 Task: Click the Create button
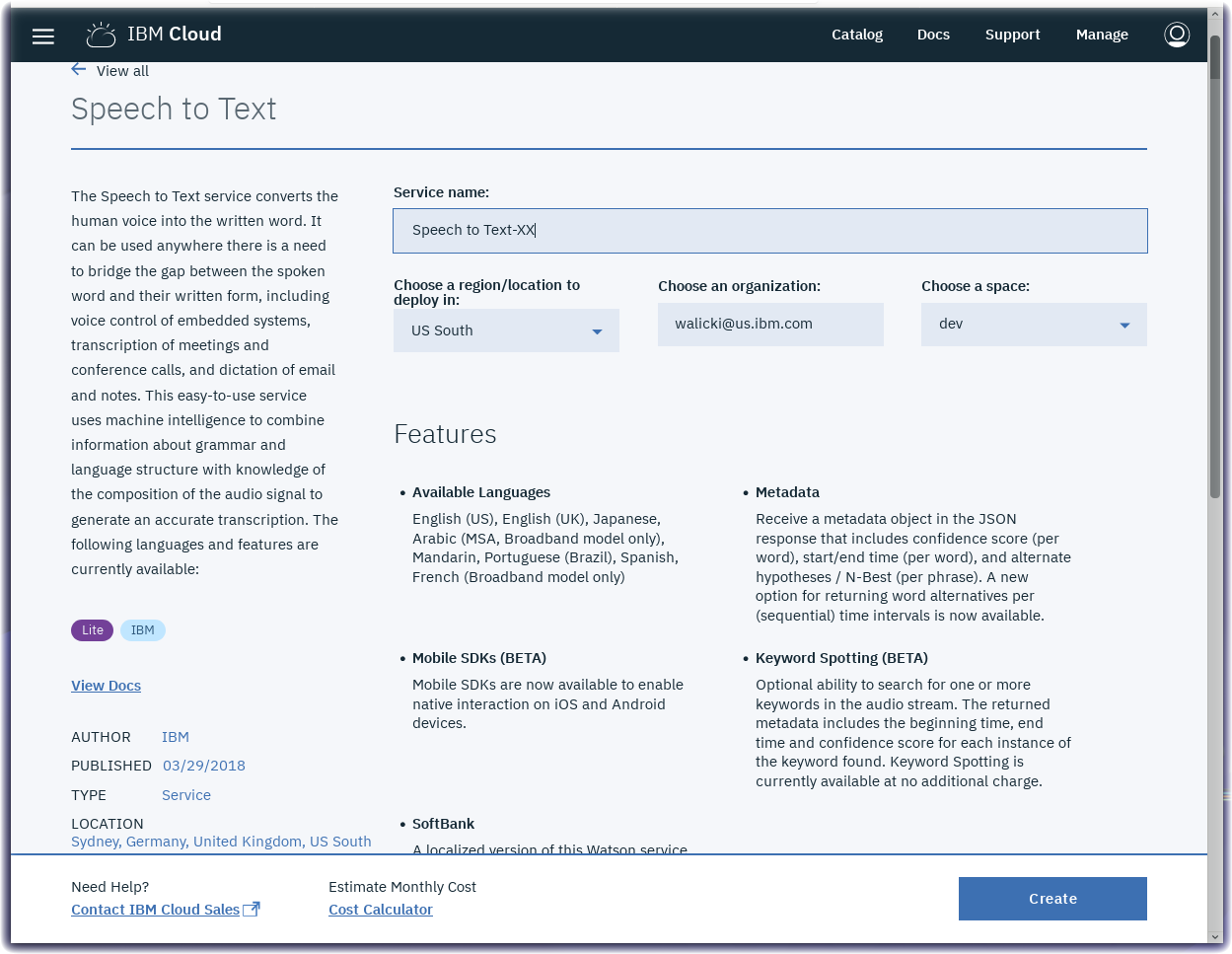(x=1052, y=899)
